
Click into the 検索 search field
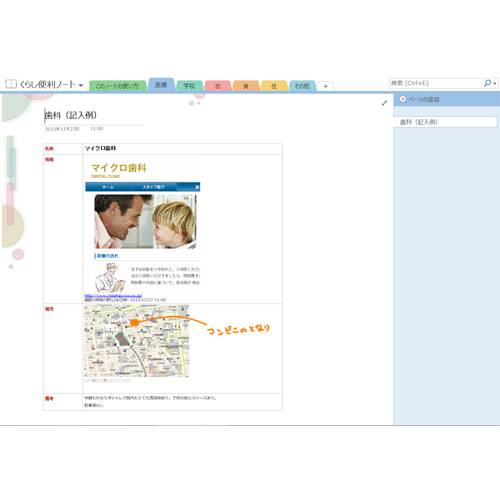(436, 83)
